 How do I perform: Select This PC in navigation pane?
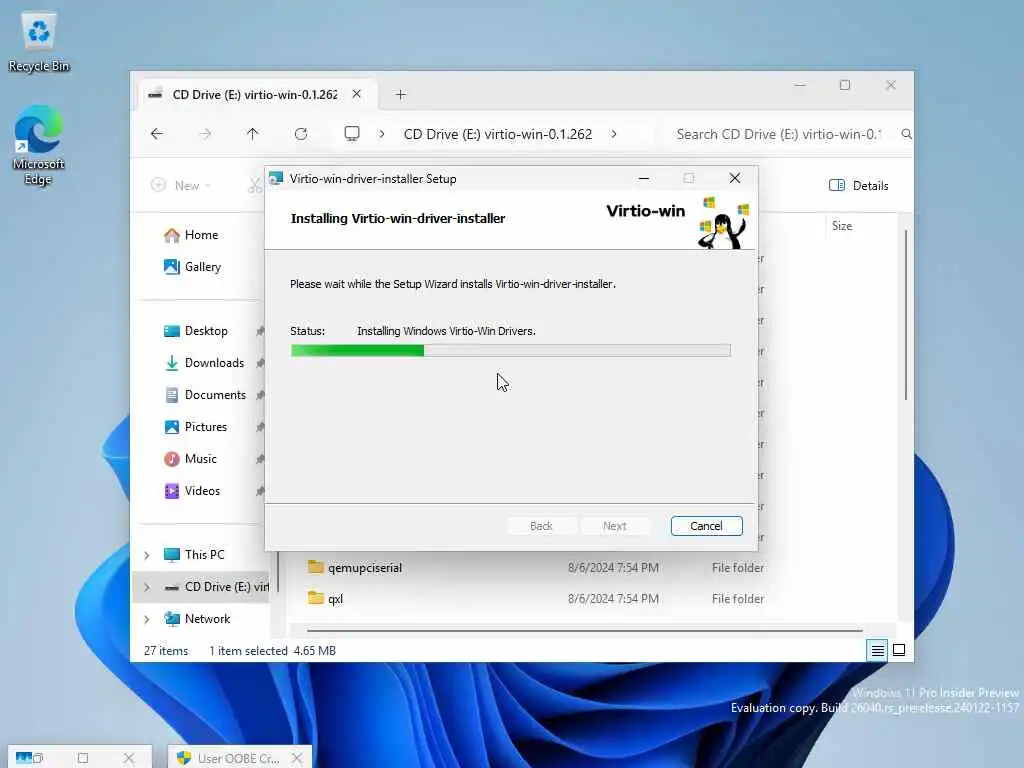(194, 555)
